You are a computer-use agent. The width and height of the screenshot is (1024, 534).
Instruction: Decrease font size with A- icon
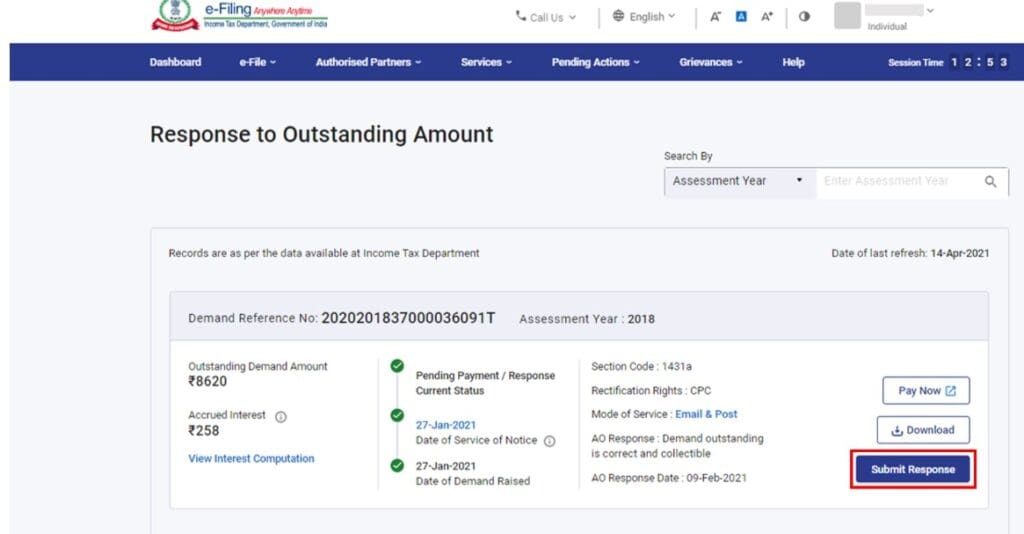click(715, 17)
